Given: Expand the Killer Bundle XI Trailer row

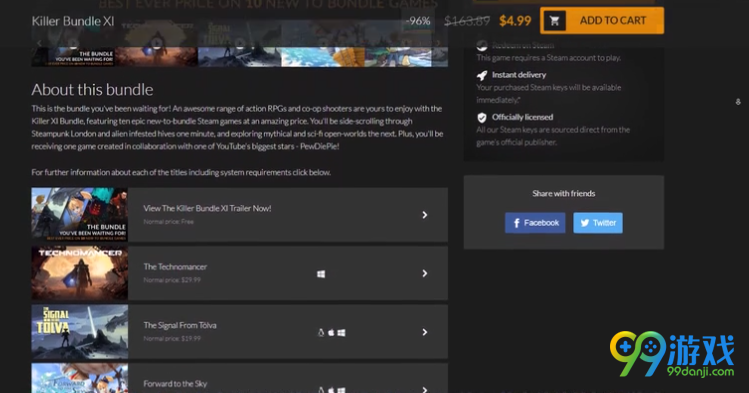Looking at the screenshot, I should (x=239, y=214).
